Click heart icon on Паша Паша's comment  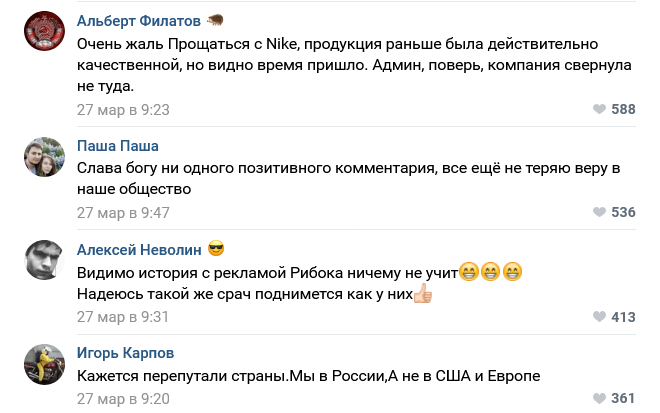point(599,212)
